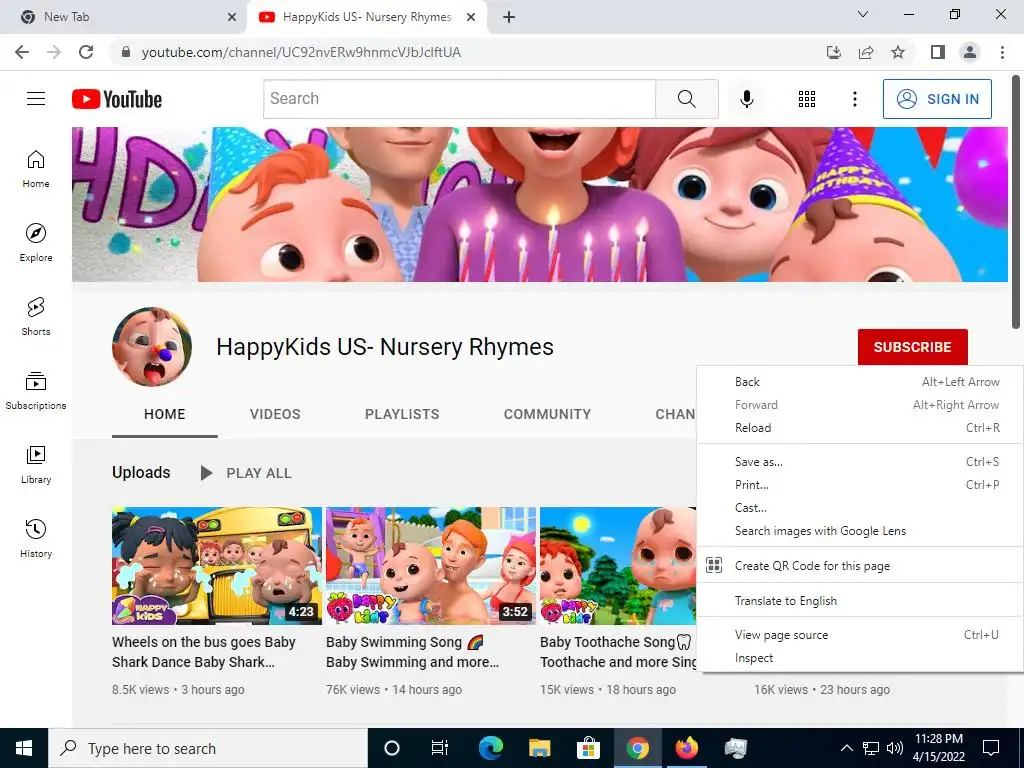Screen dimensions: 1024x768
Task: Open Subscriptions in the sidebar
Action: coord(36,391)
